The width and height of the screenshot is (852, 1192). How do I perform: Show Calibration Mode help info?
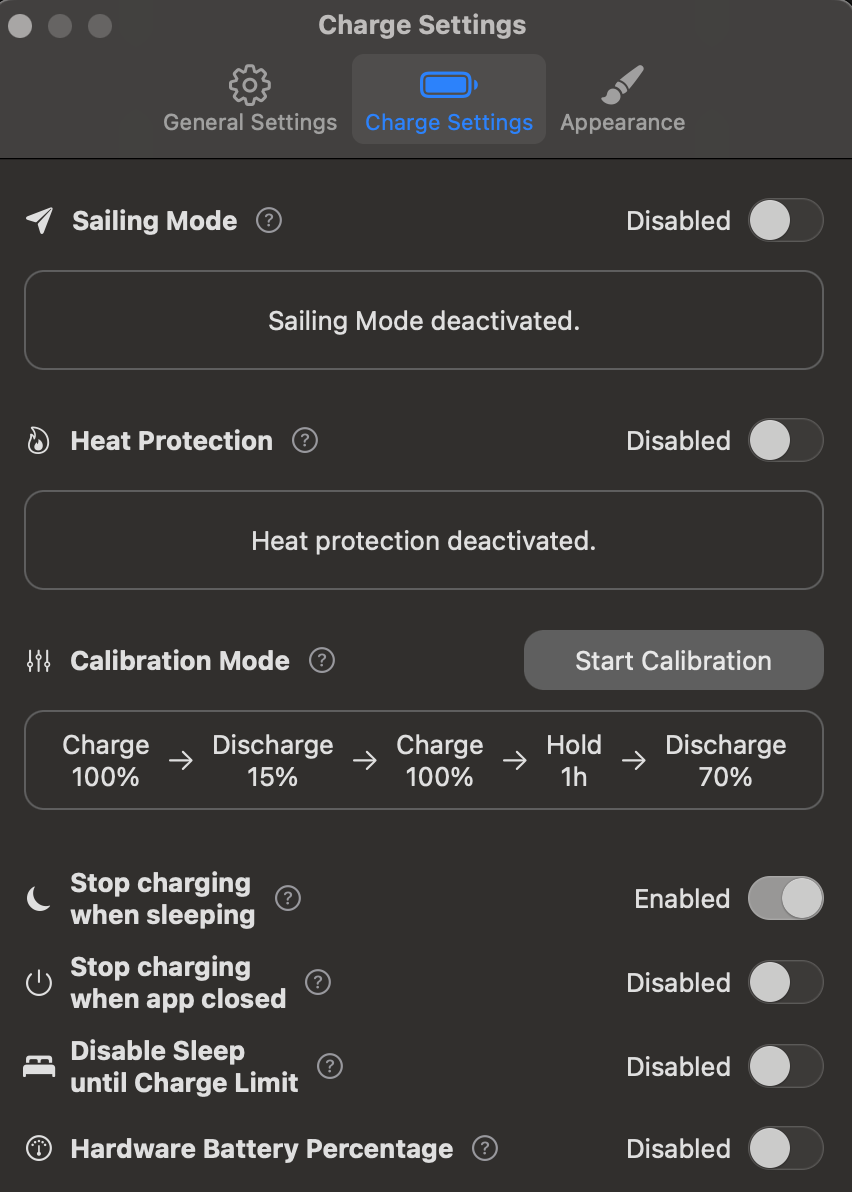tap(322, 660)
